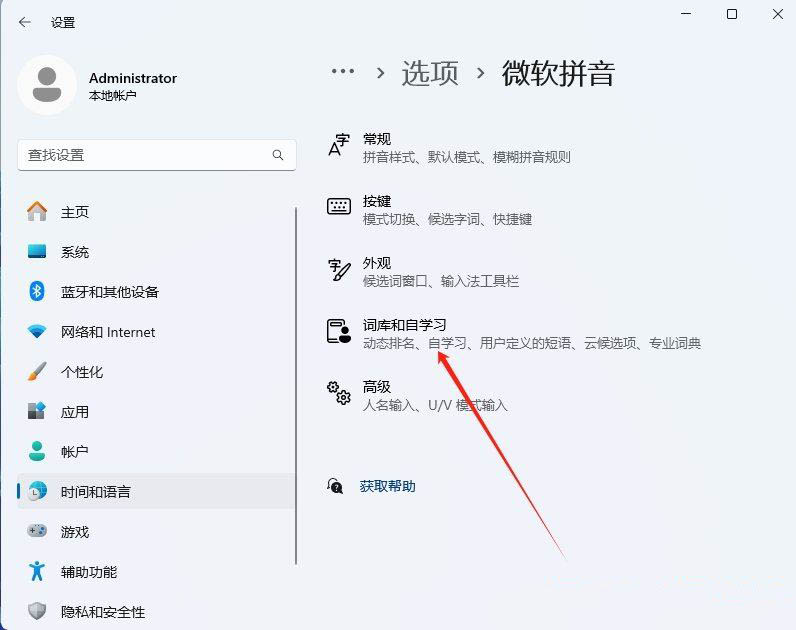Click the gamepad icon for 游戏
Viewport: 796px width, 630px height.
pos(37,531)
